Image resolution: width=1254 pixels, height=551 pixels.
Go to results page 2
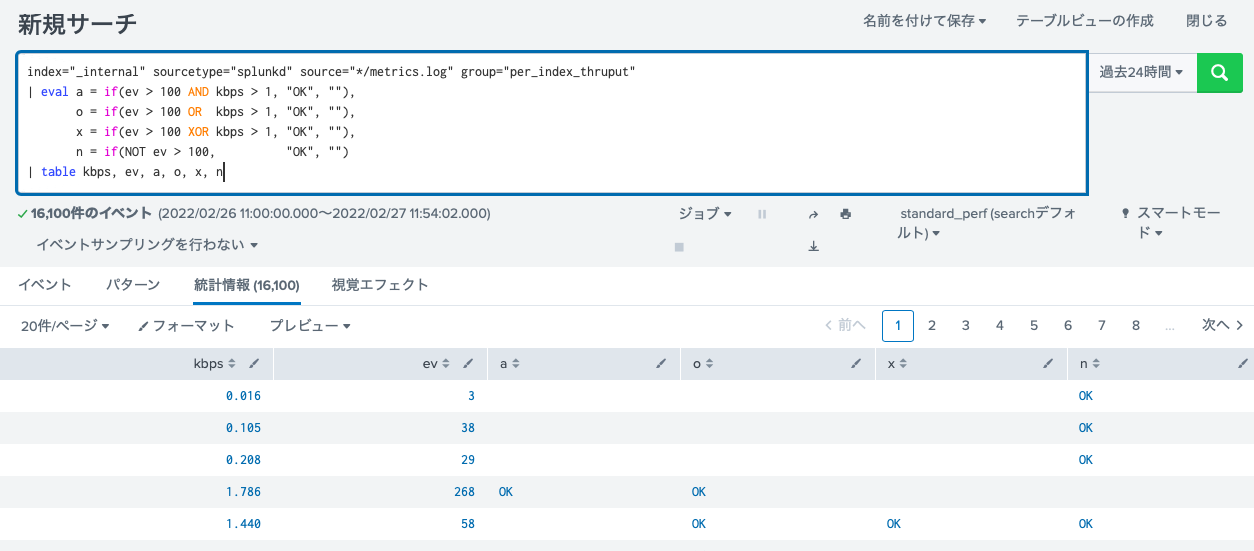932,325
